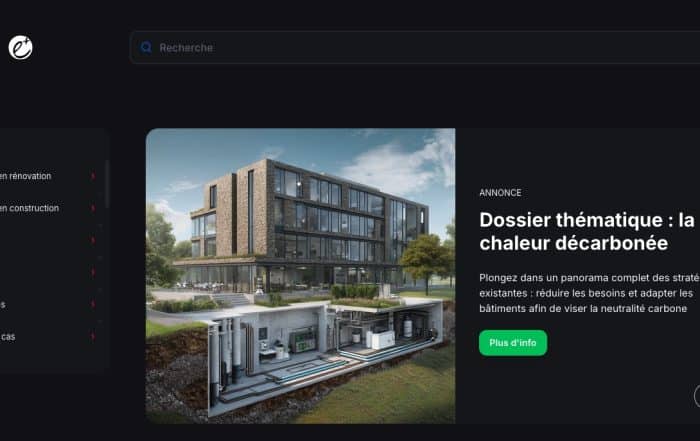The image size is (700, 441).
Task: Click the sidebar menu scrollbar
Action: (107, 184)
